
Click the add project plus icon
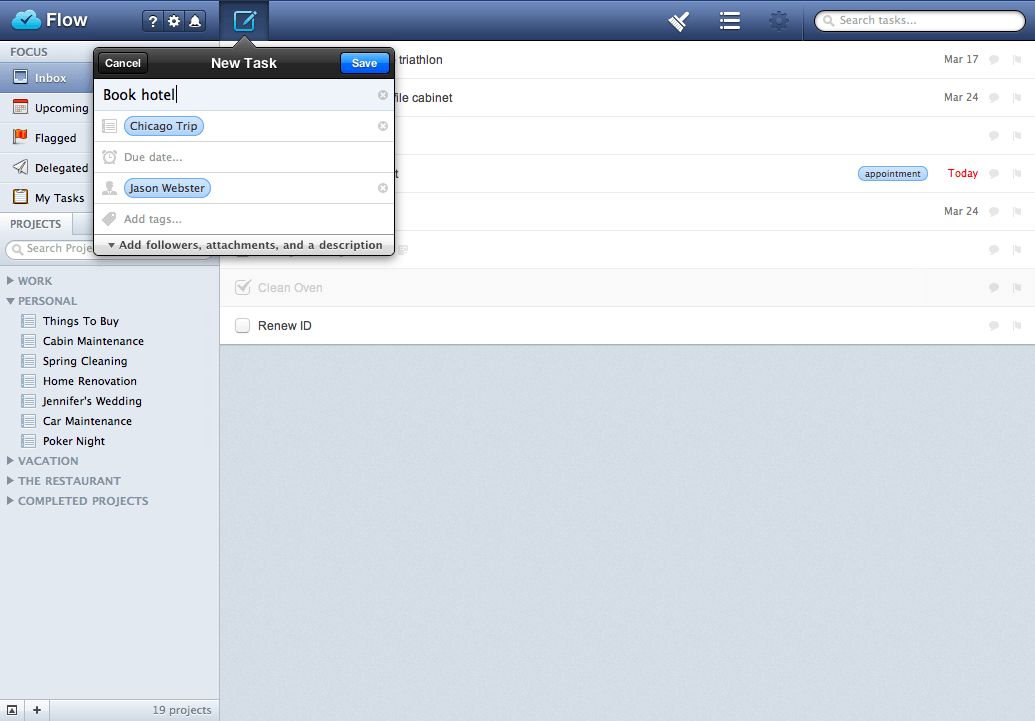pos(37,710)
